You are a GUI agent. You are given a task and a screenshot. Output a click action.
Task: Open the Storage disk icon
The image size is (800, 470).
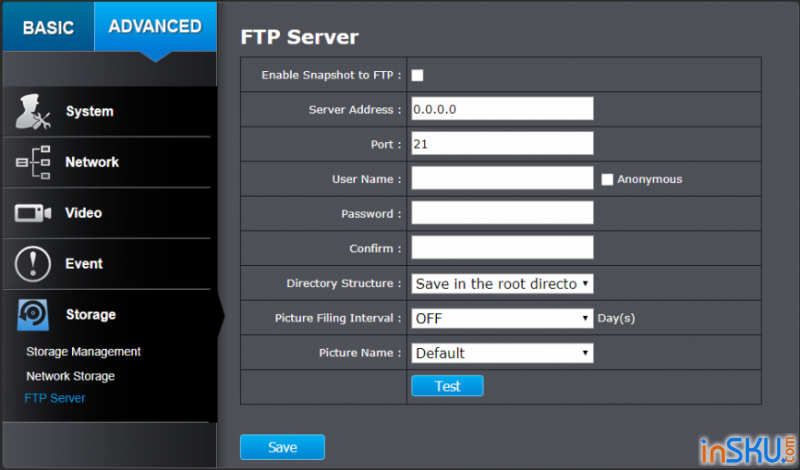tap(33, 314)
